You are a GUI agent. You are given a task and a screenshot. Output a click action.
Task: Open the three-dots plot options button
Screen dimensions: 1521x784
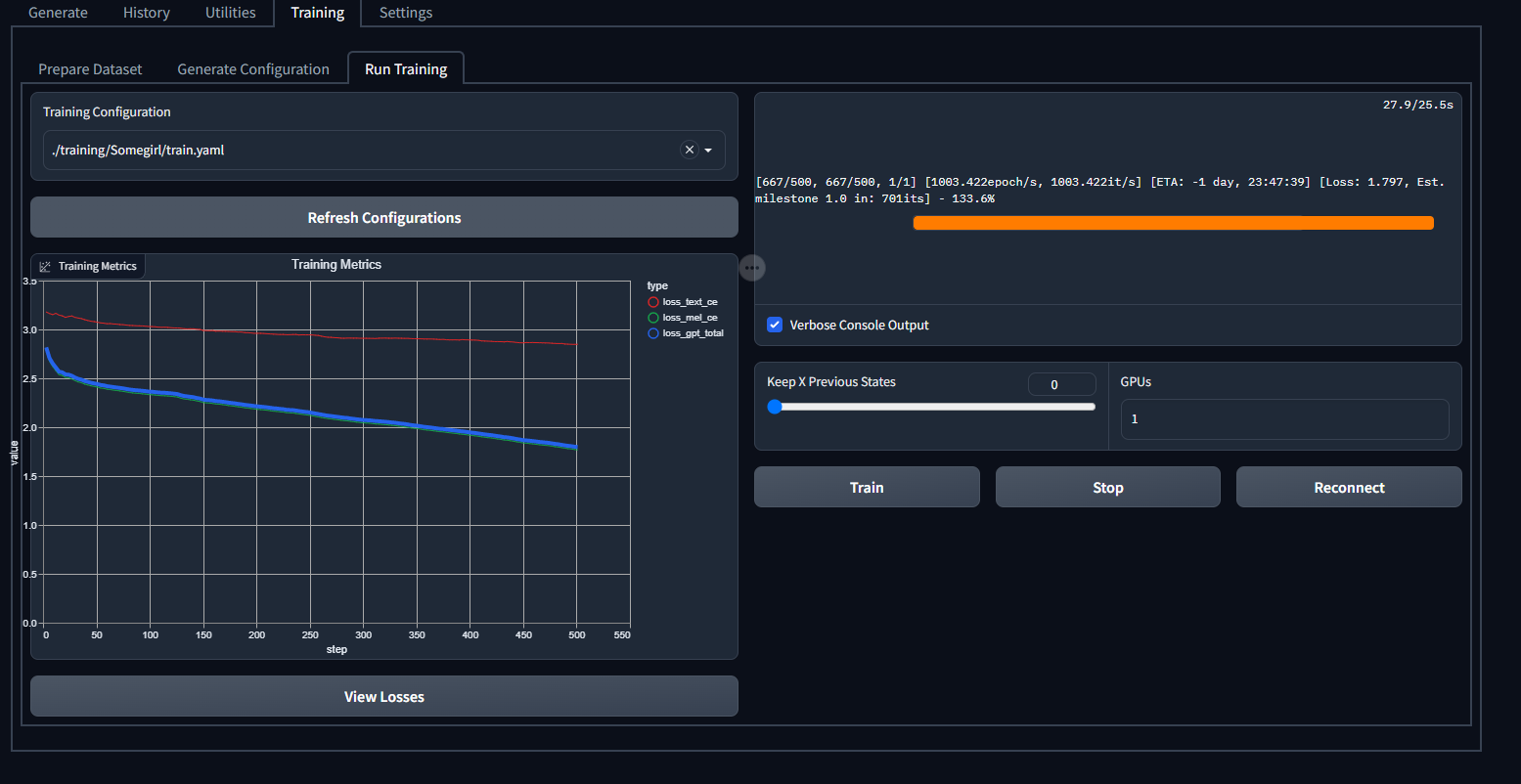(752, 267)
